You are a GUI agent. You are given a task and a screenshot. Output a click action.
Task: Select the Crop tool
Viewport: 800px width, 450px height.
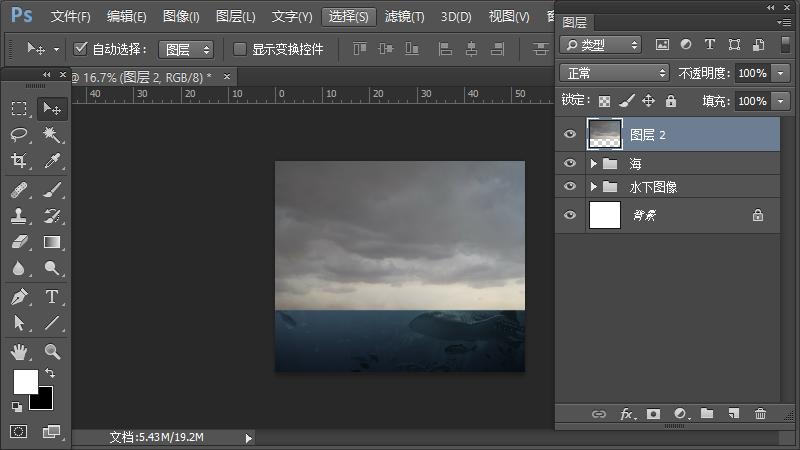click(19, 161)
